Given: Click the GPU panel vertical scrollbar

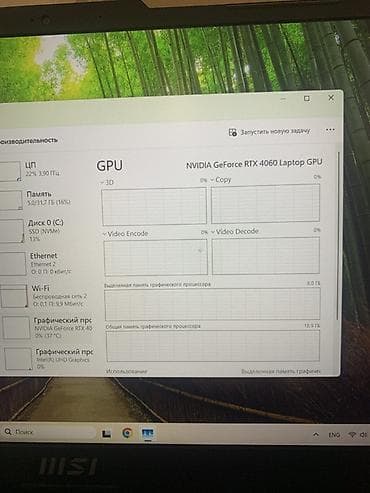Looking at the screenshot, I should [x=338, y=235].
